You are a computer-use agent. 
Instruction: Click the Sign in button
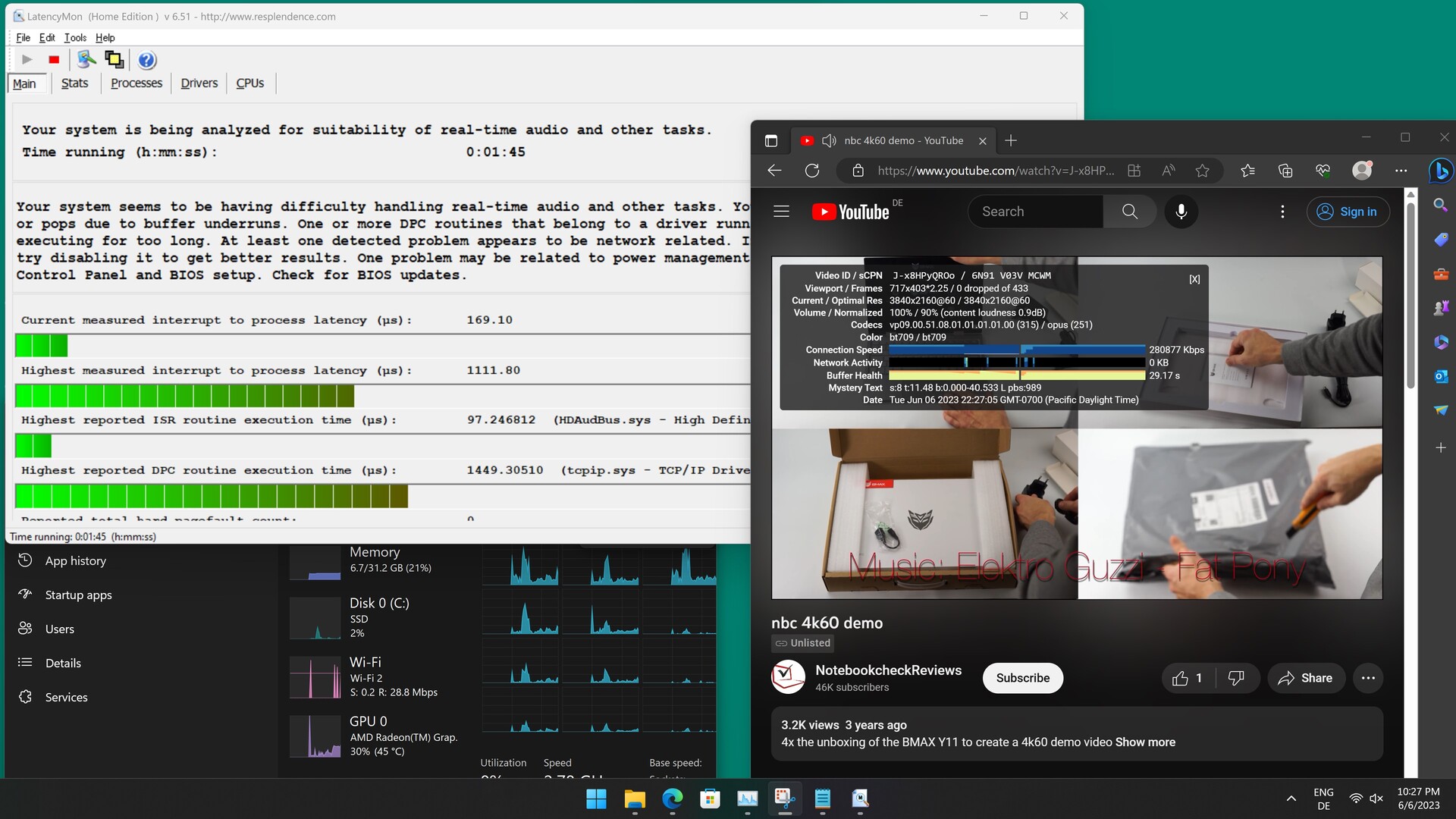click(x=1348, y=212)
